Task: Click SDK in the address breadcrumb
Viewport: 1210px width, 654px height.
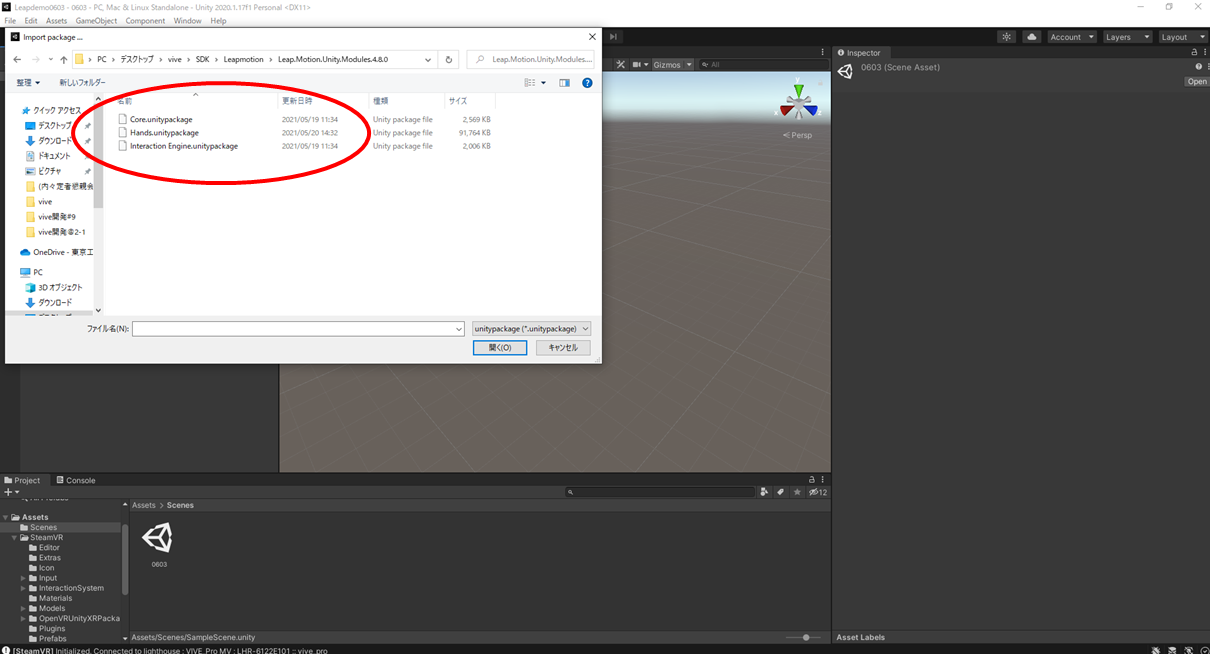Action: coord(202,59)
